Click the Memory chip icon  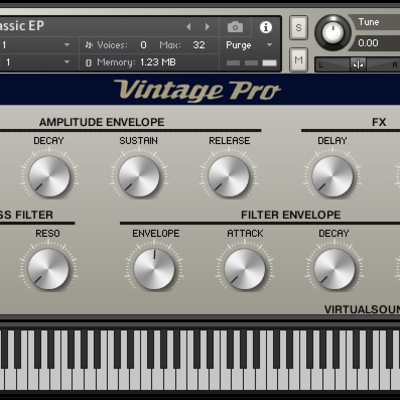88,63
